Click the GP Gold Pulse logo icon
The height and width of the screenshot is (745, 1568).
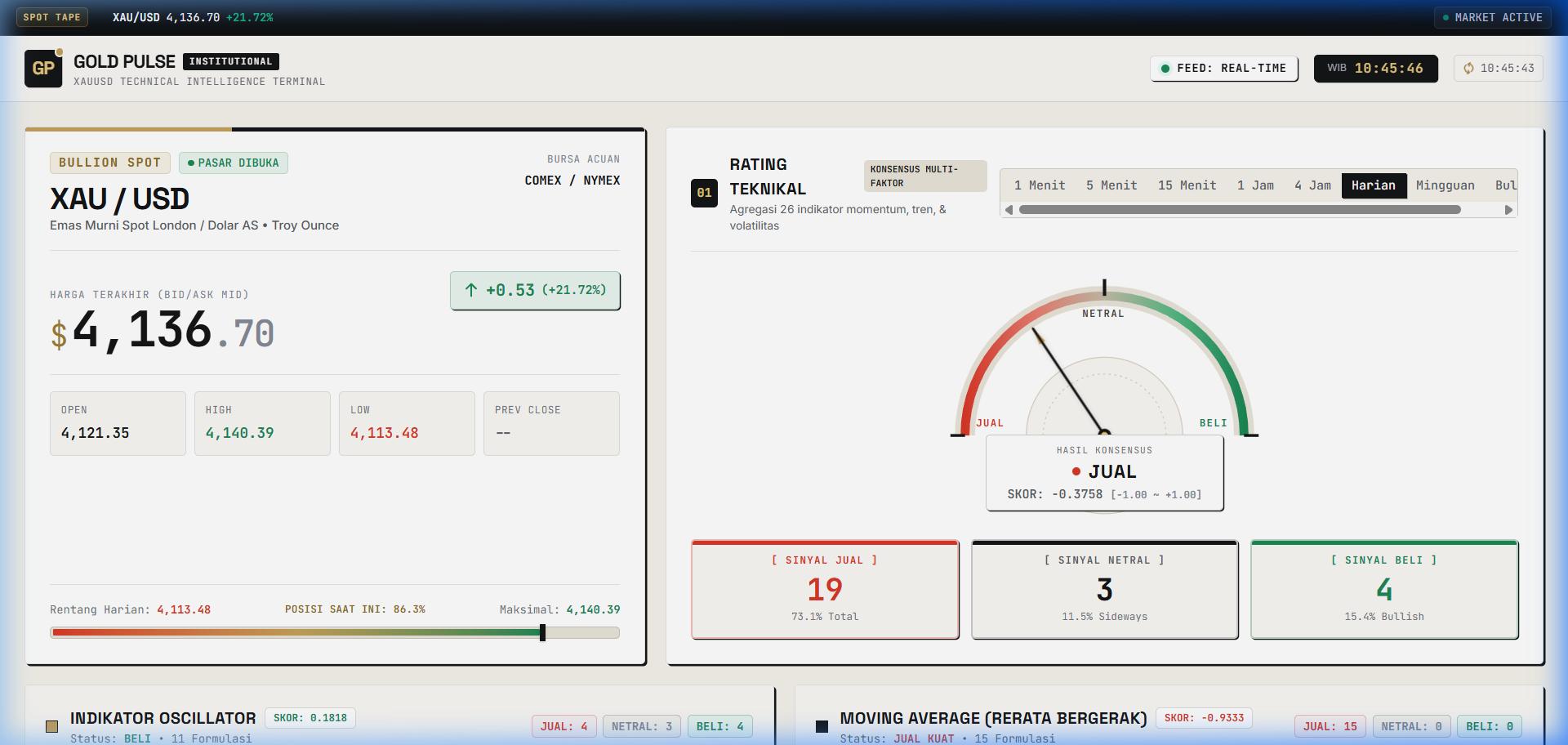point(43,69)
